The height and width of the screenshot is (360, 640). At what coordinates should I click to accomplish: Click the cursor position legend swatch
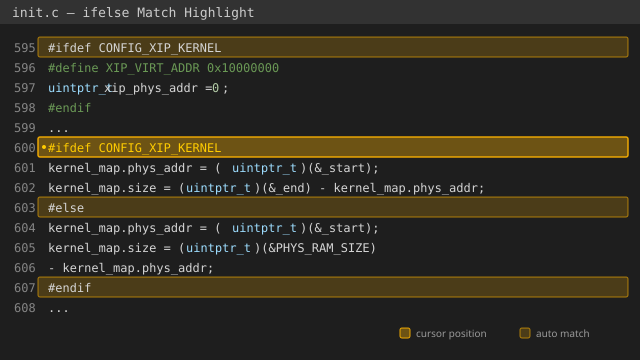pyautogui.click(x=404, y=333)
